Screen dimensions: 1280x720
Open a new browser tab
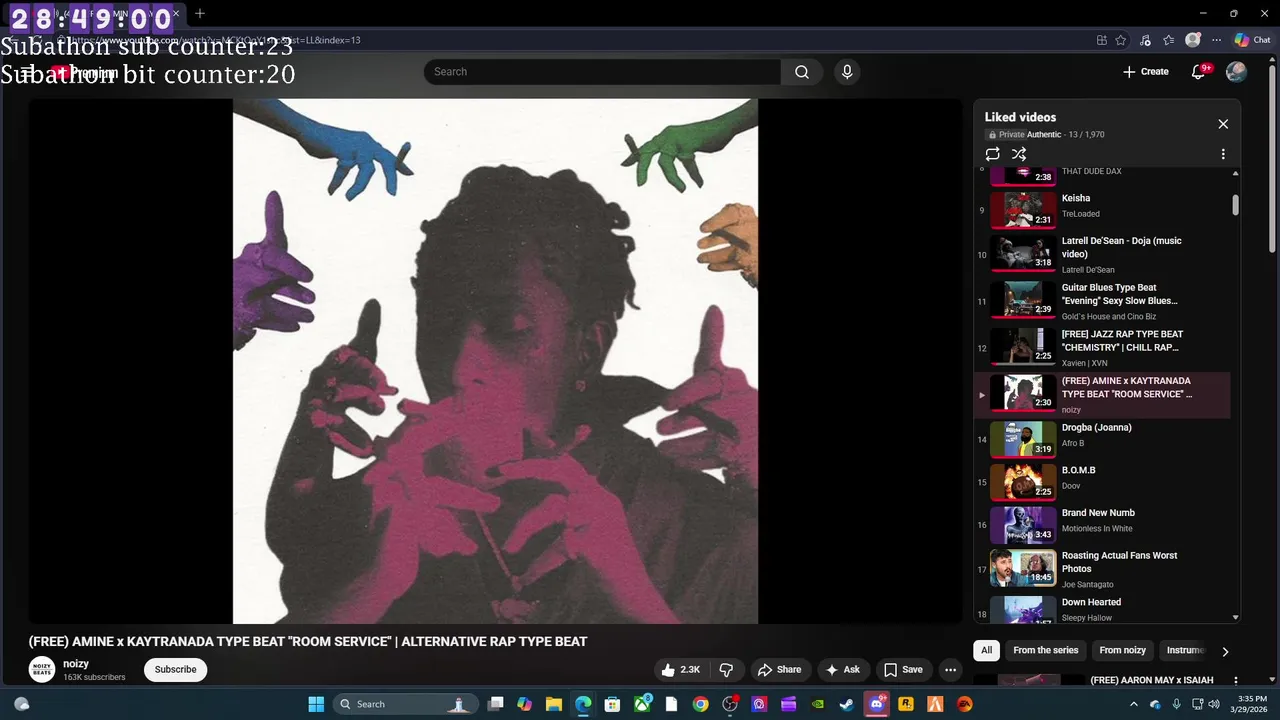[x=200, y=14]
